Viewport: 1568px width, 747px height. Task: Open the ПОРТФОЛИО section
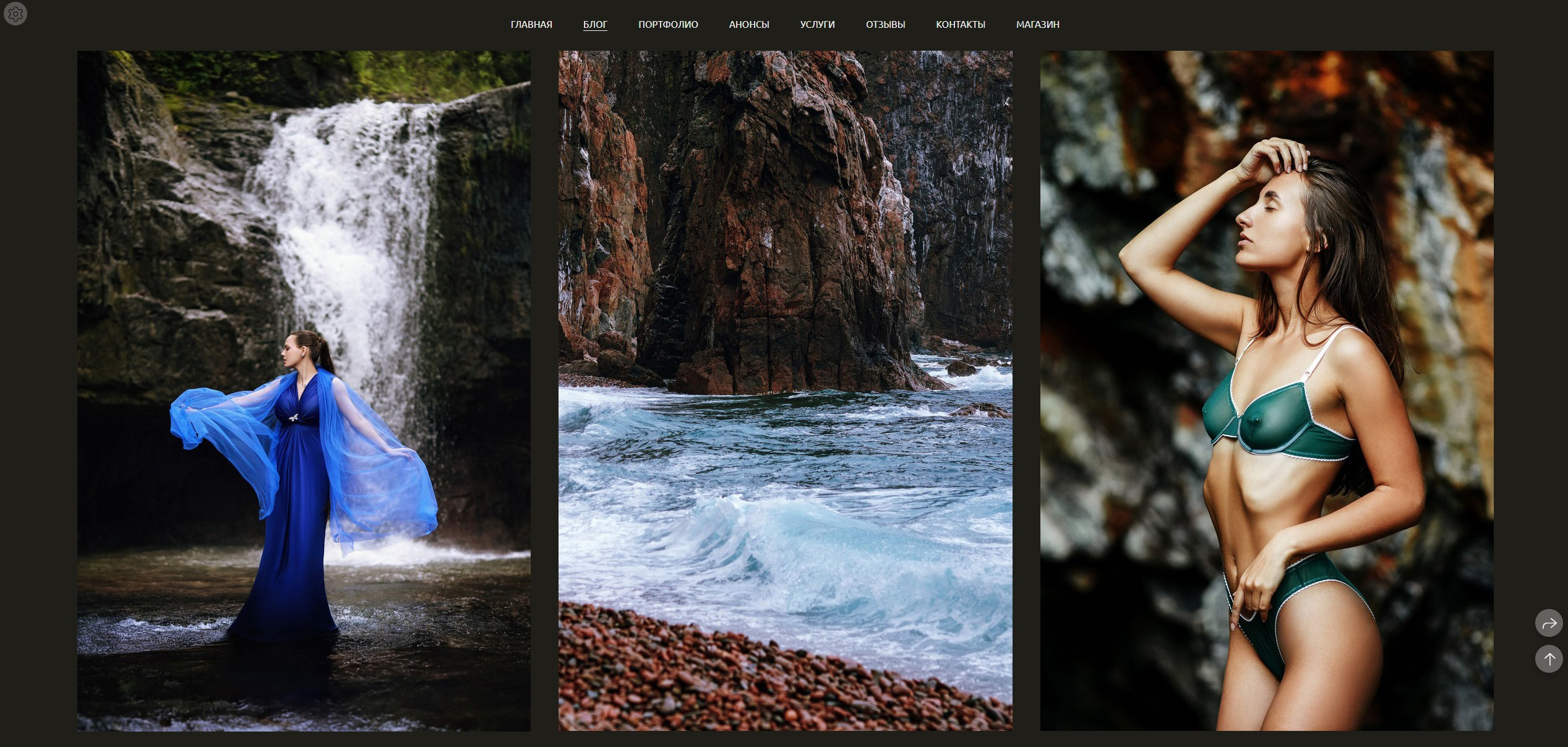click(x=668, y=25)
